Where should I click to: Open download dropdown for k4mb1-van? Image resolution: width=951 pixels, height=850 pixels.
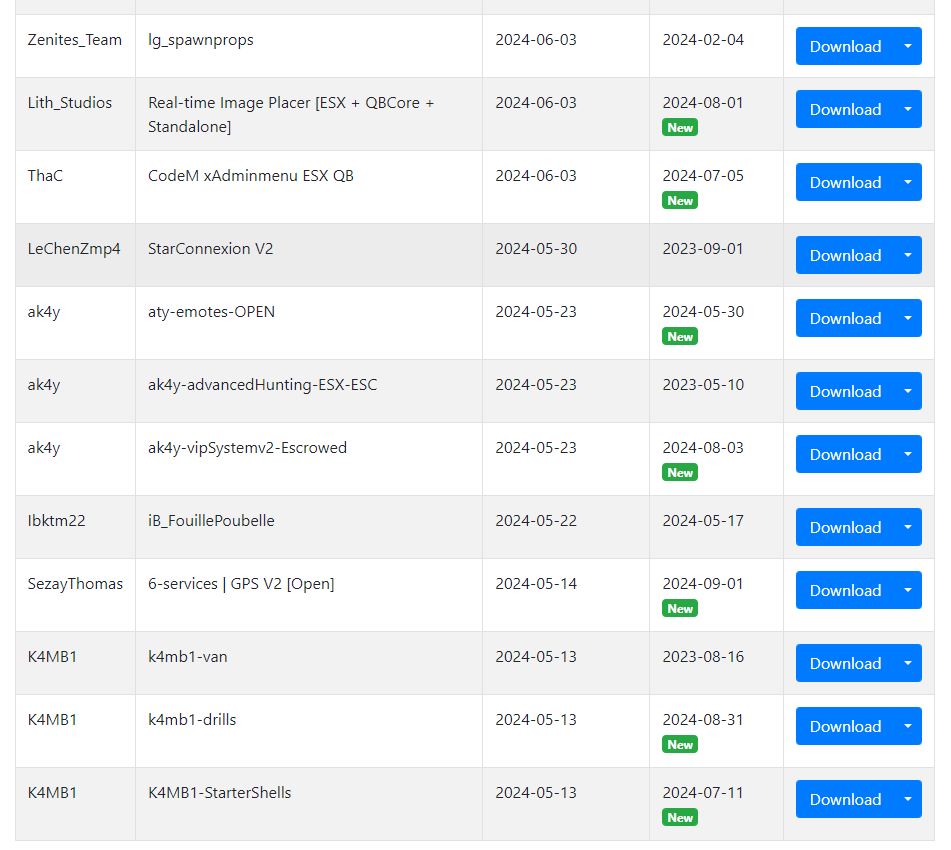point(908,663)
